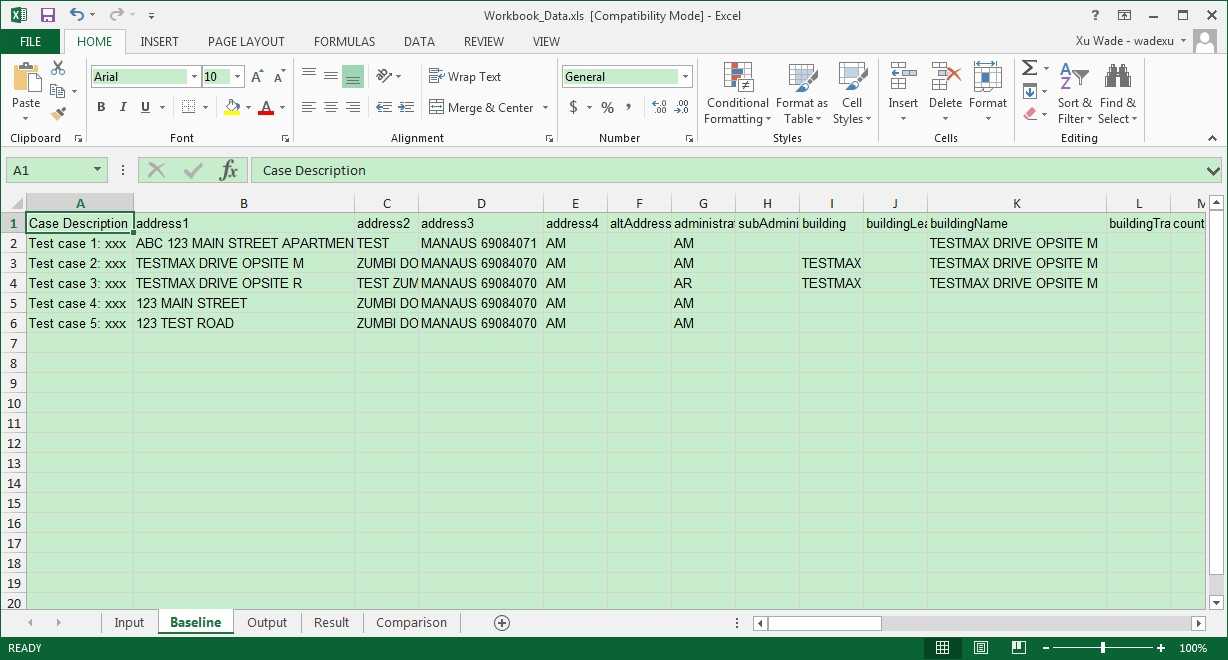Click the Fill down icon
This screenshot has height=660, width=1228.
1030,91
